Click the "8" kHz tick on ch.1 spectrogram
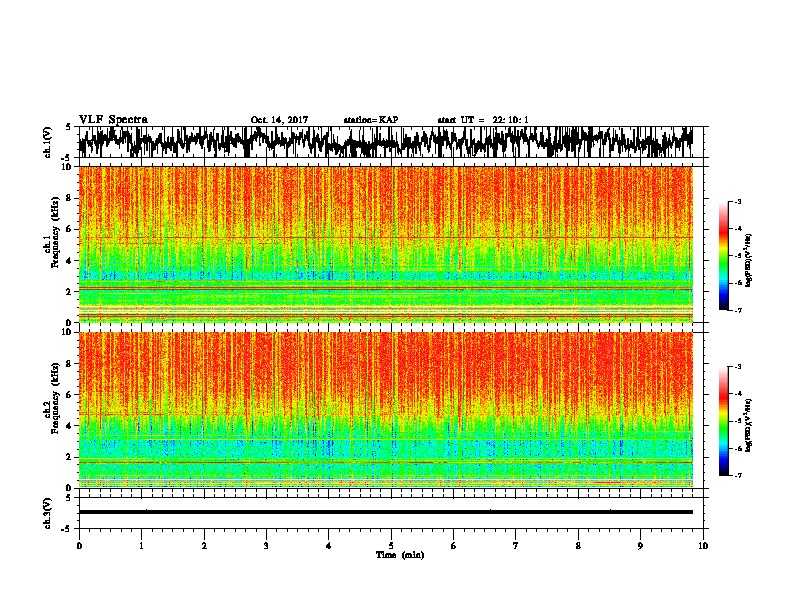 click(x=70, y=198)
